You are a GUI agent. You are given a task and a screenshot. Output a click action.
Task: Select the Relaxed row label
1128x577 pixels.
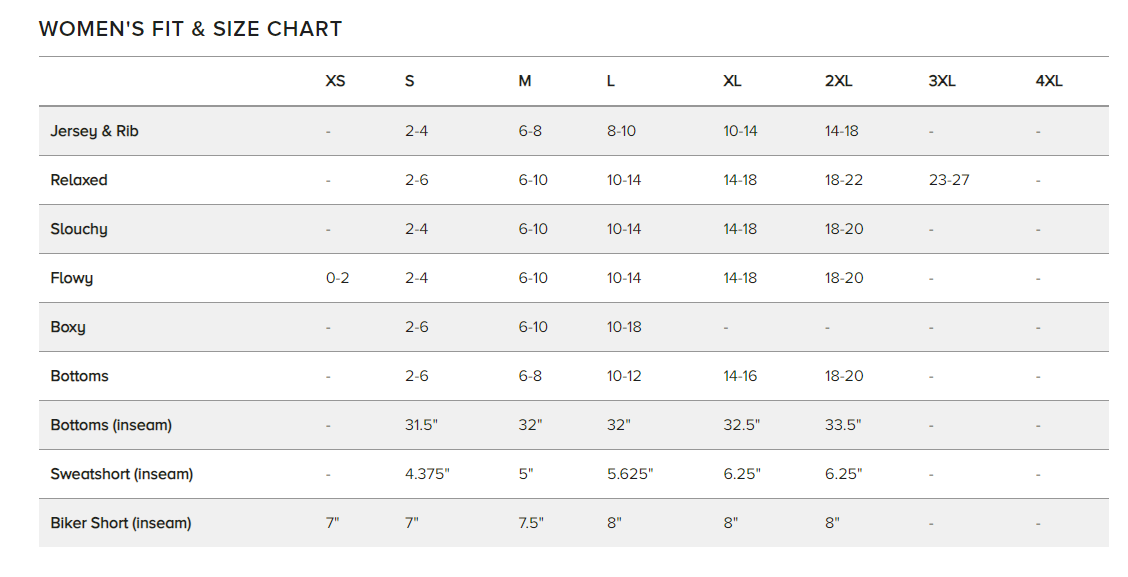tap(79, 180)
